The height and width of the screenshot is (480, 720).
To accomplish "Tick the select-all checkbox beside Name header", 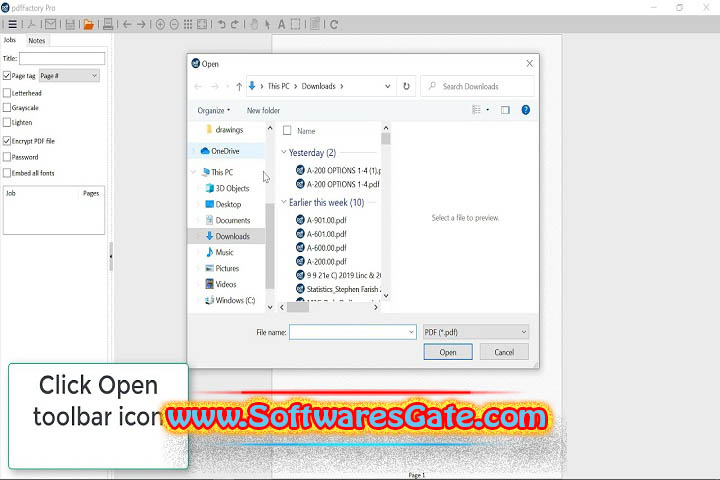I will click(287, 131).
